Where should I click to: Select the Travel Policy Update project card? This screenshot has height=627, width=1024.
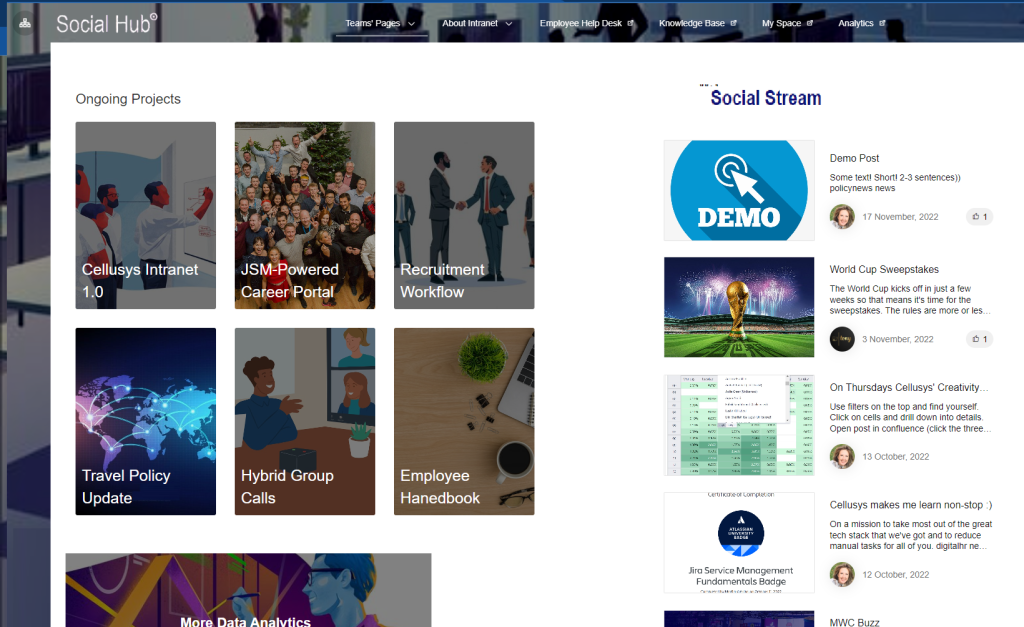tap(145, 421)
